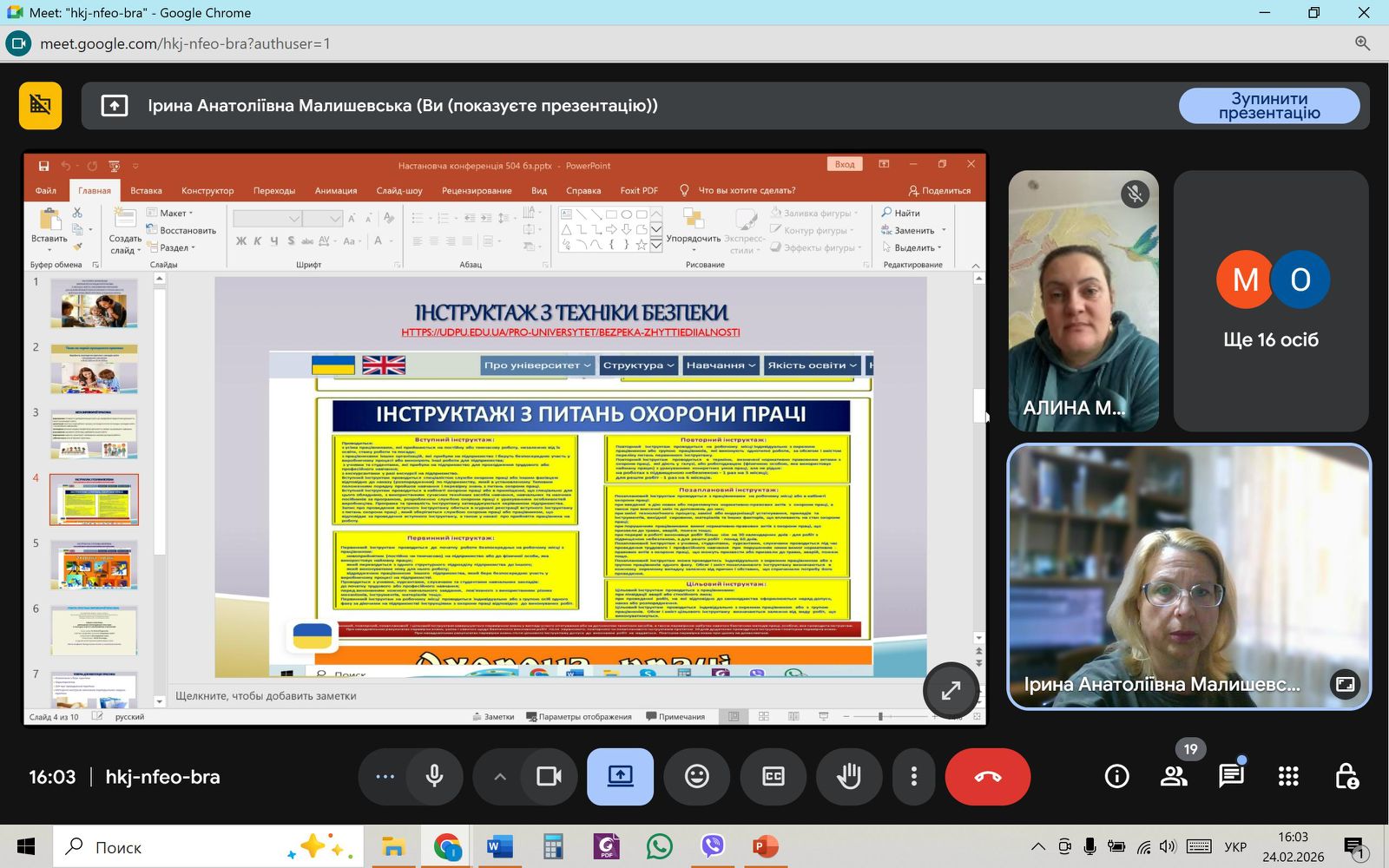Viewport: 1389px width, 868px height.
Task: Open more options three-dot menu
Action: 913,777
